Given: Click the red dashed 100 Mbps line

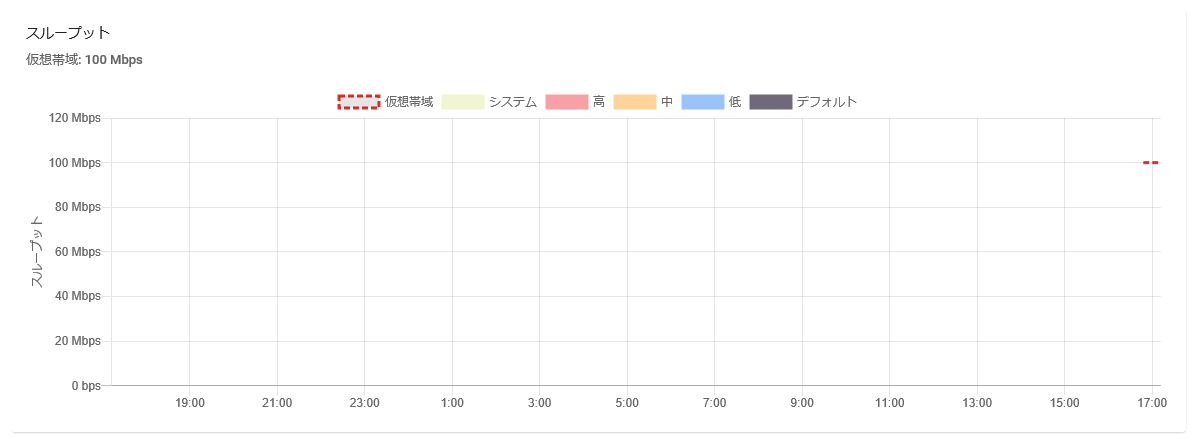Looking at the screenshot, I should [x=1150, y=163].
